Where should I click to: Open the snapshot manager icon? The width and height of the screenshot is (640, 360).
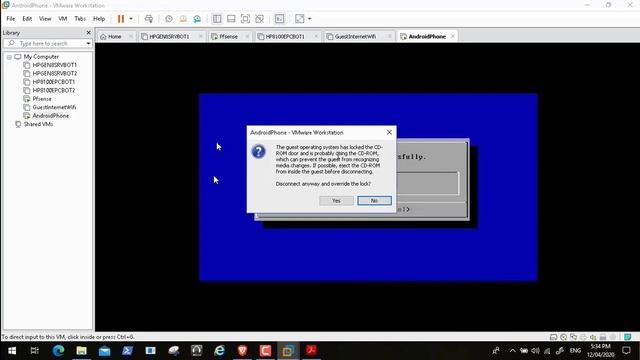pos(197,19)
